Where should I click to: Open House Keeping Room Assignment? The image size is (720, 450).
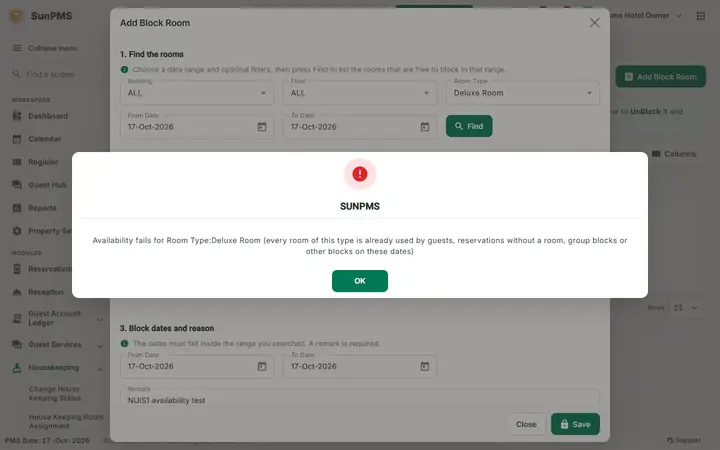point(66,421)
